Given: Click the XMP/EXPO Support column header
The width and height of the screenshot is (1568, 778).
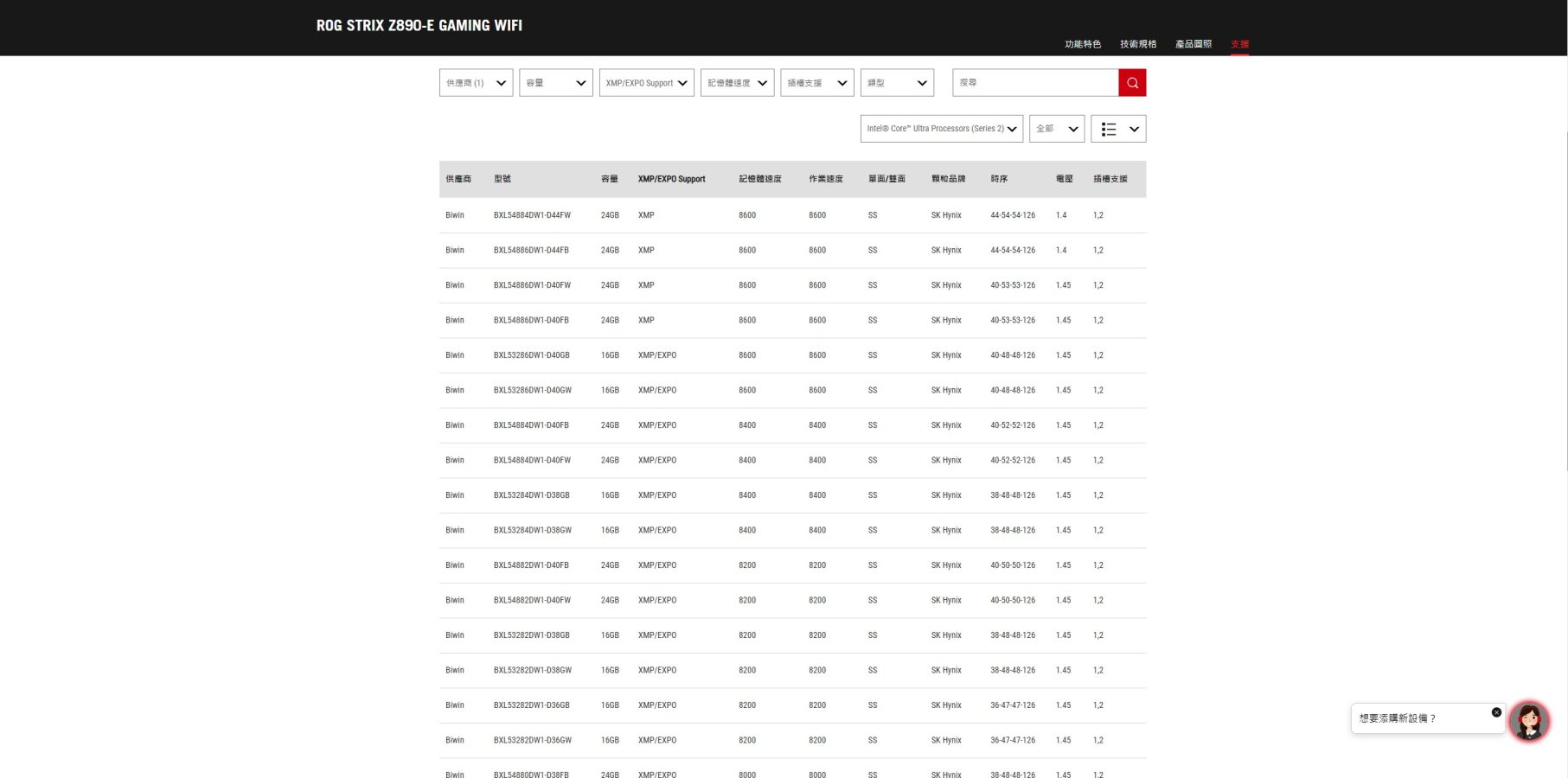Looking at the screenshot, I should [x=672, y=179].
